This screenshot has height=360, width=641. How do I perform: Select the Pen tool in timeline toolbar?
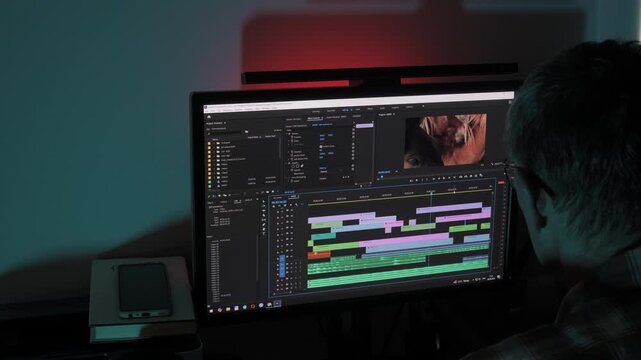point(263,225)
